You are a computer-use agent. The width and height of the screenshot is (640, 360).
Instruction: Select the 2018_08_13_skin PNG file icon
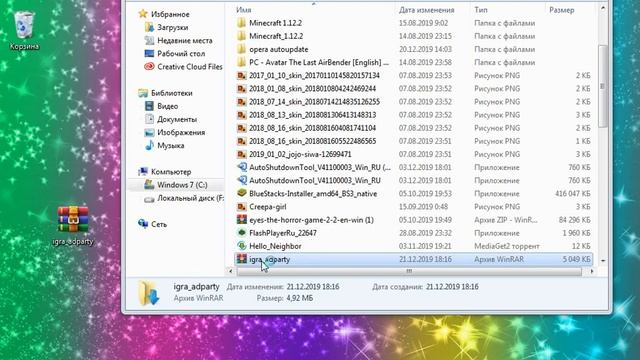coord(242,115)
